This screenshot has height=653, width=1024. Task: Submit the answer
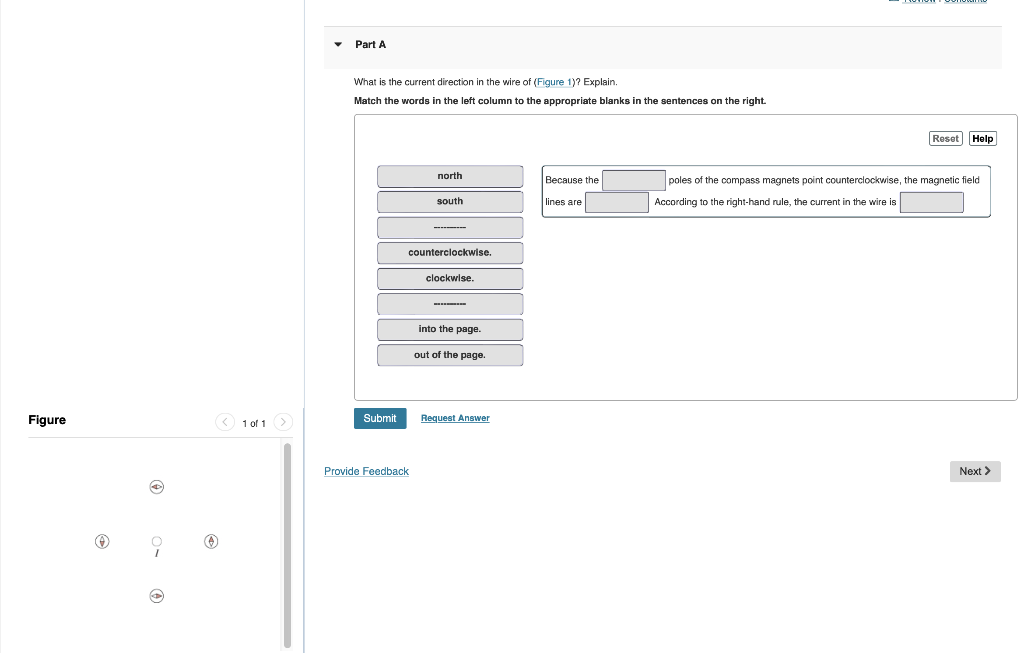coord(380,419)
